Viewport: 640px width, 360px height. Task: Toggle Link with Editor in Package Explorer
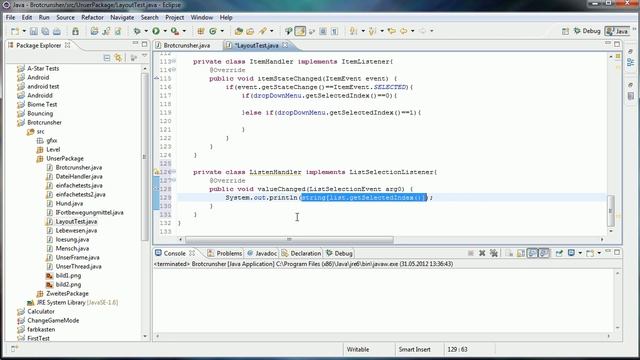[x=118, y=58]
